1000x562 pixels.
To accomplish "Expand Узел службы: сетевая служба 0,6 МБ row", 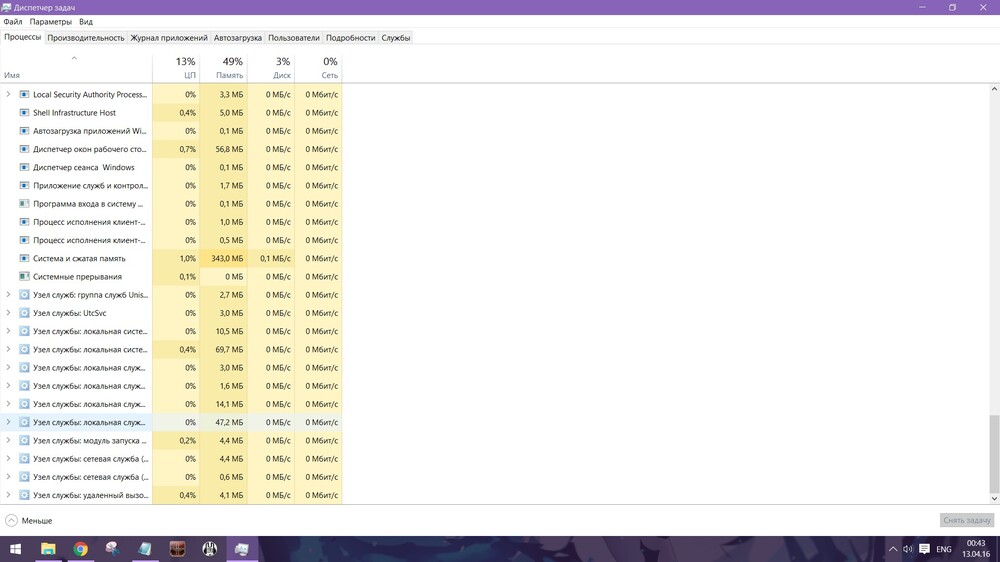I will tap(8, 477).
